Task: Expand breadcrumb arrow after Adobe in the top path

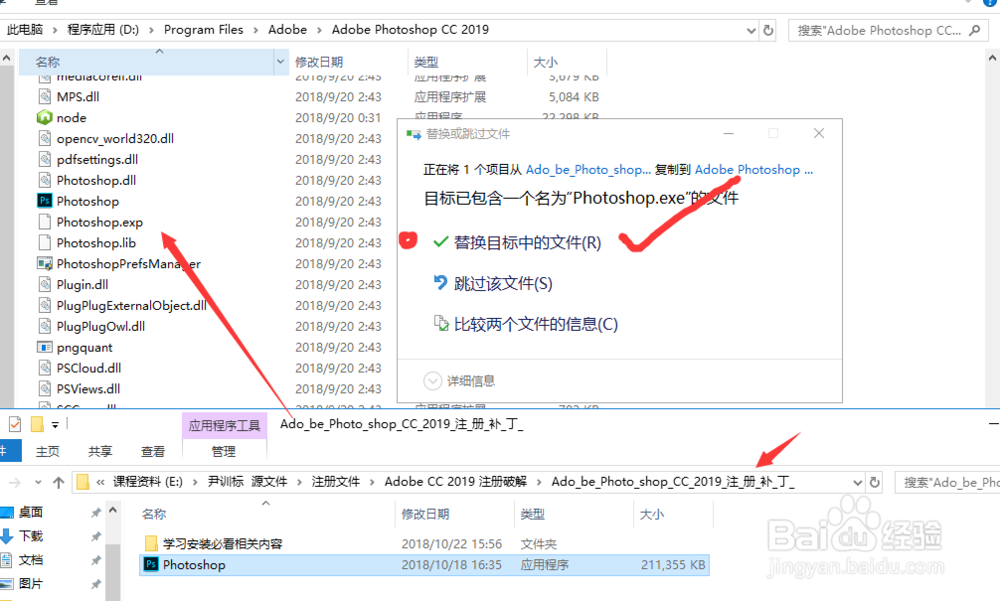Action: click(x=319, y=30)
